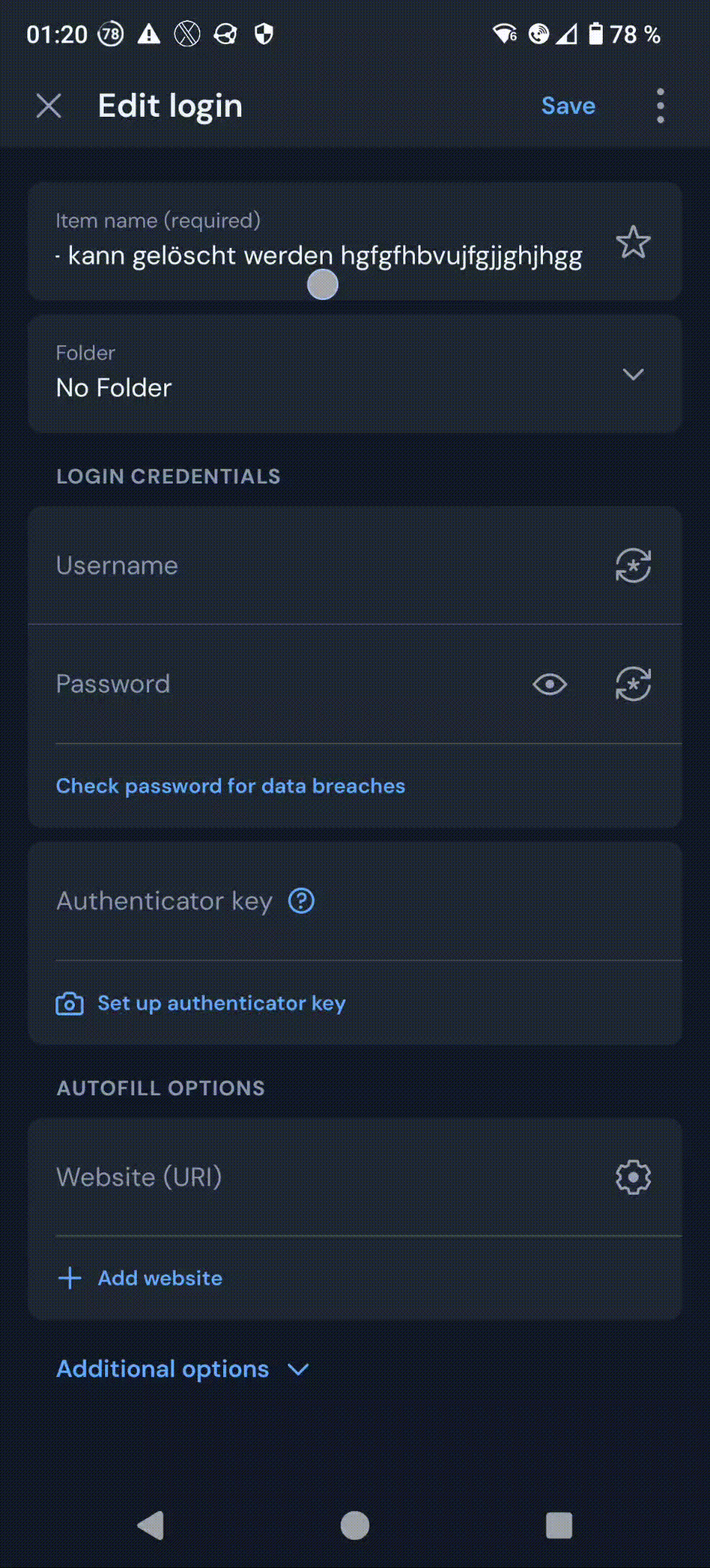
Task: Tap the plus icon beside Add website
Action: coord(70,1278)
